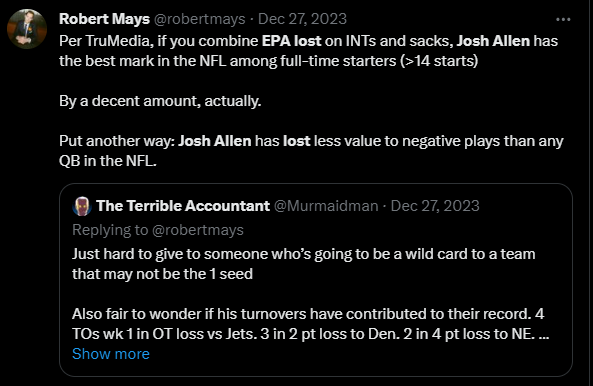Click the @robertmays handle in tweet header
Screen dimensions: 593x386
pos(199,19)
